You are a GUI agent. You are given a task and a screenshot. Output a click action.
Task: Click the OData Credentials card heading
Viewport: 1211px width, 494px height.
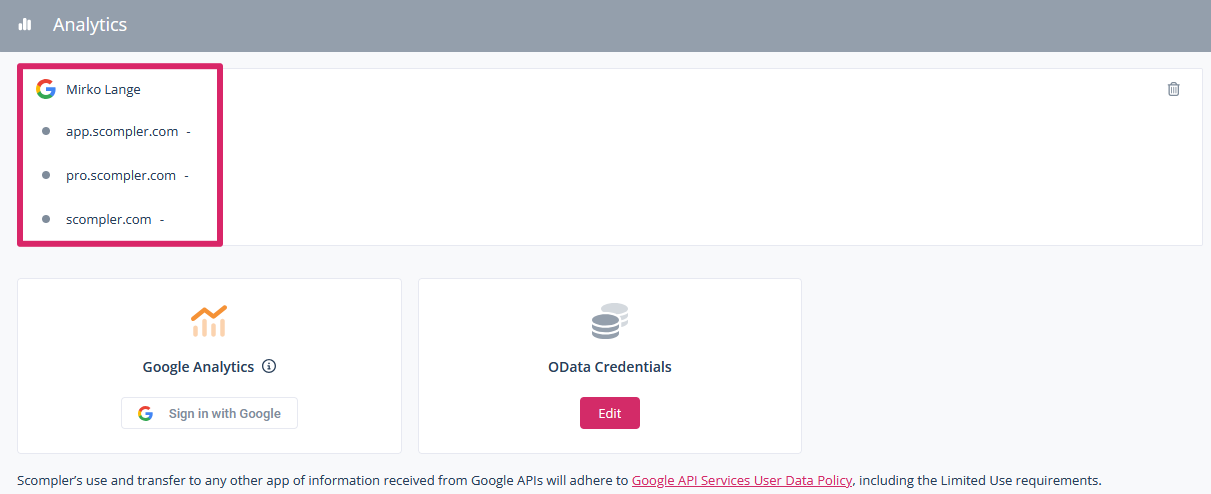(x=609, y=367)
